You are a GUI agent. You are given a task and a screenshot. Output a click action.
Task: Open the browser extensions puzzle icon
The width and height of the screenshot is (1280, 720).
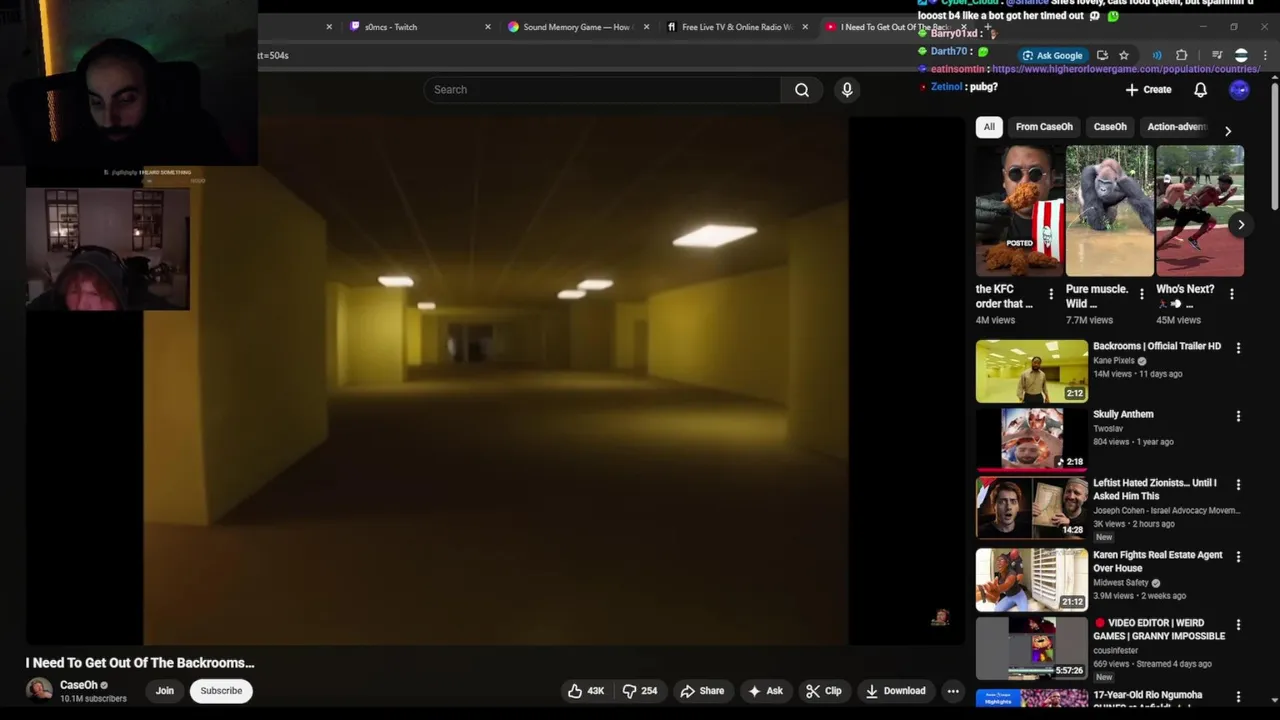click(1182, 56)
